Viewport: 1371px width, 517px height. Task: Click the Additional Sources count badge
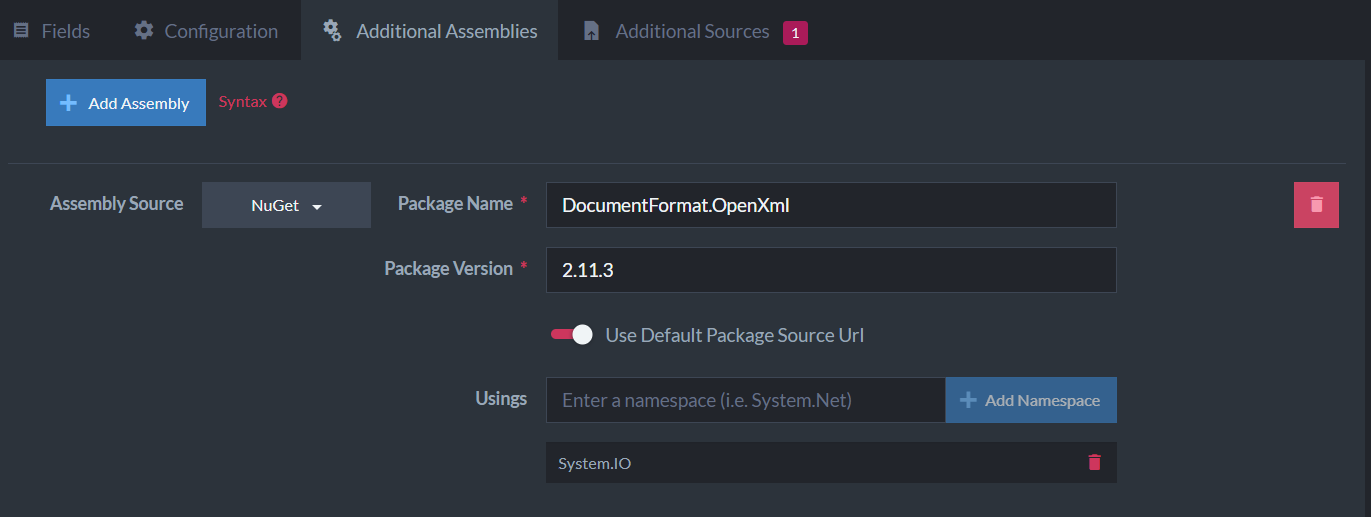(x=795, y=33)
